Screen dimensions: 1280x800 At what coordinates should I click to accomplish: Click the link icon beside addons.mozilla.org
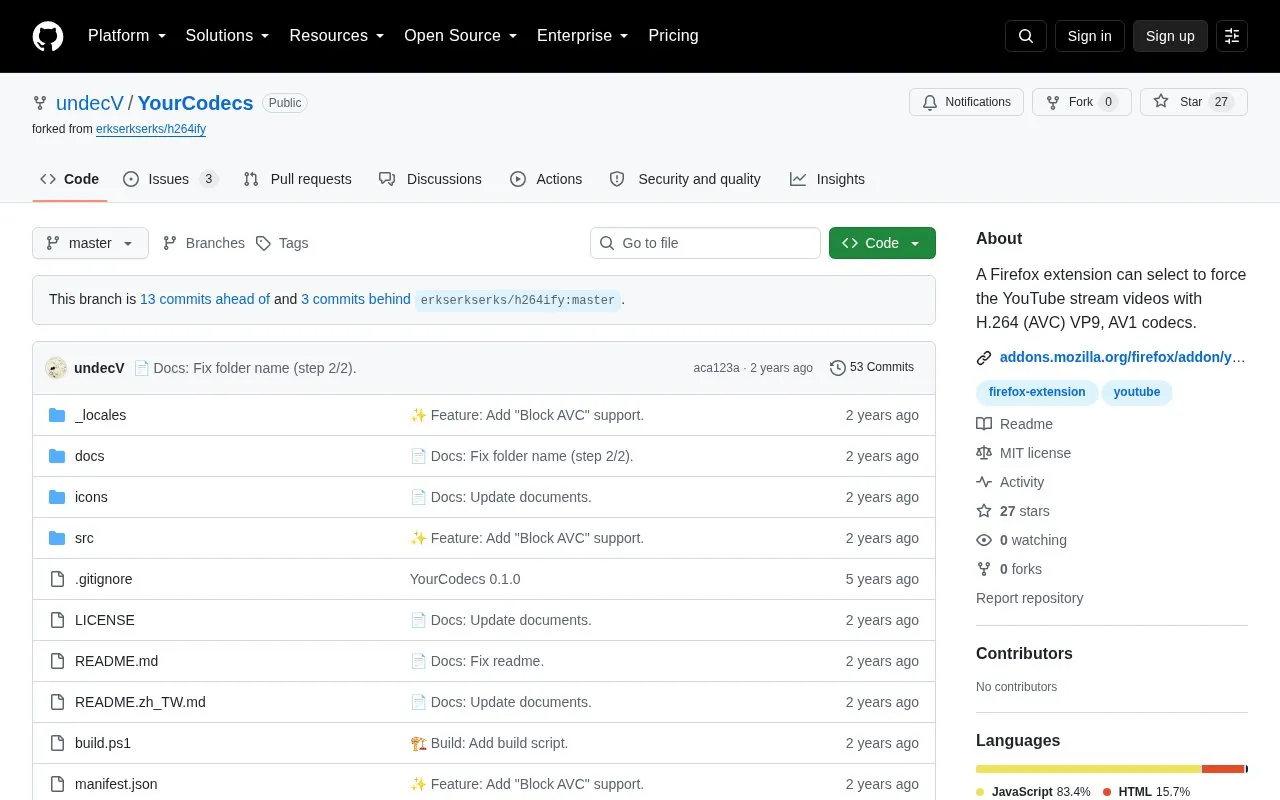coord(984,357)
